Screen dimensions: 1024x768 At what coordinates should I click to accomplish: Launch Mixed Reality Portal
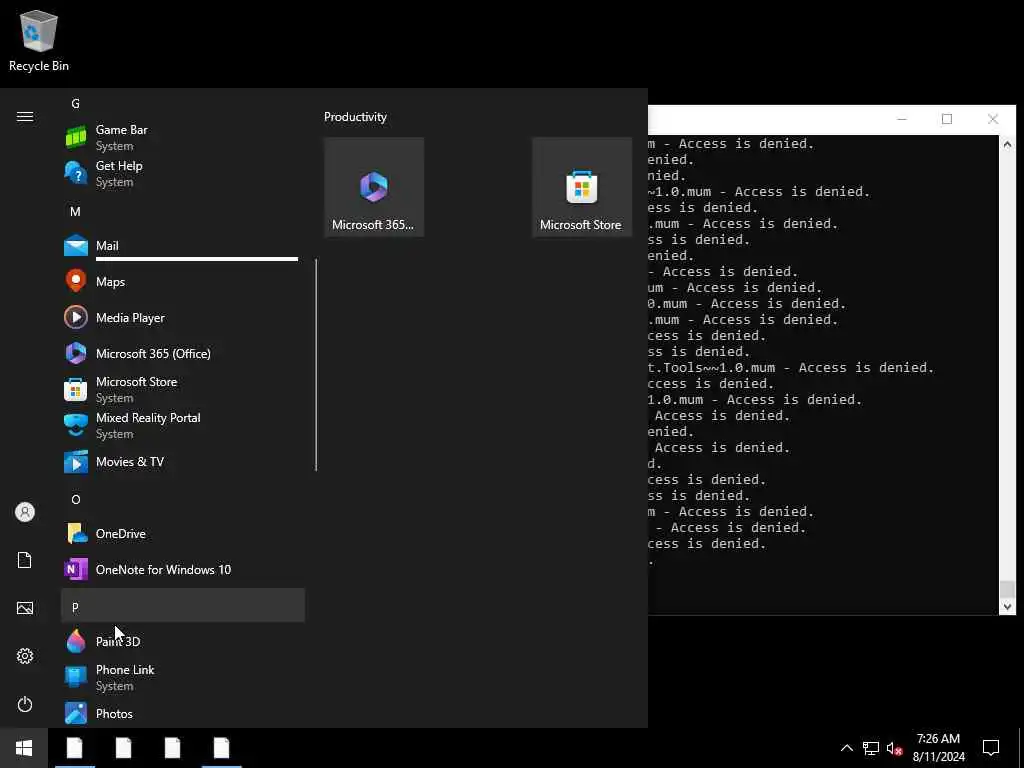pos(183,425)
